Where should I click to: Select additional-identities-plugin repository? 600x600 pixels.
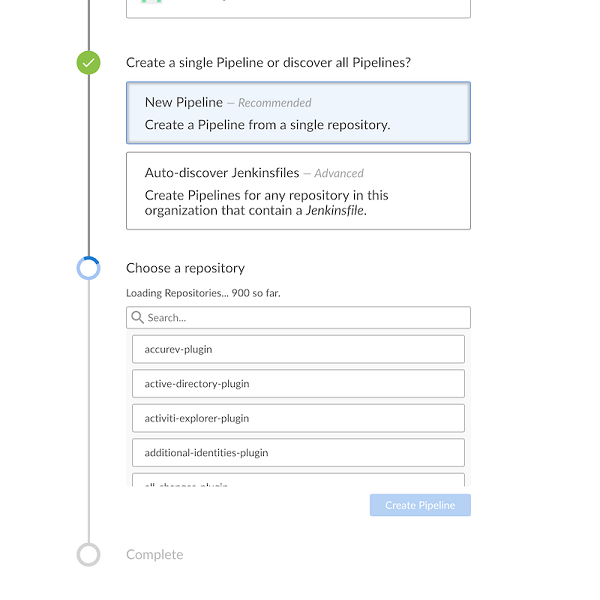click(x=298, y=453)
